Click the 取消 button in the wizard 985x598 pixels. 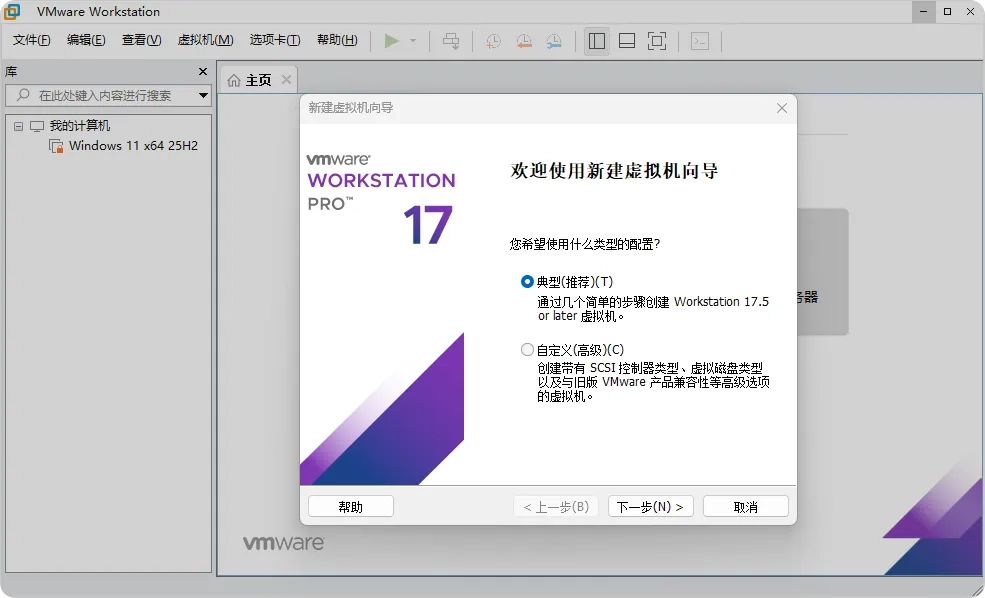[x=746, y=506]
